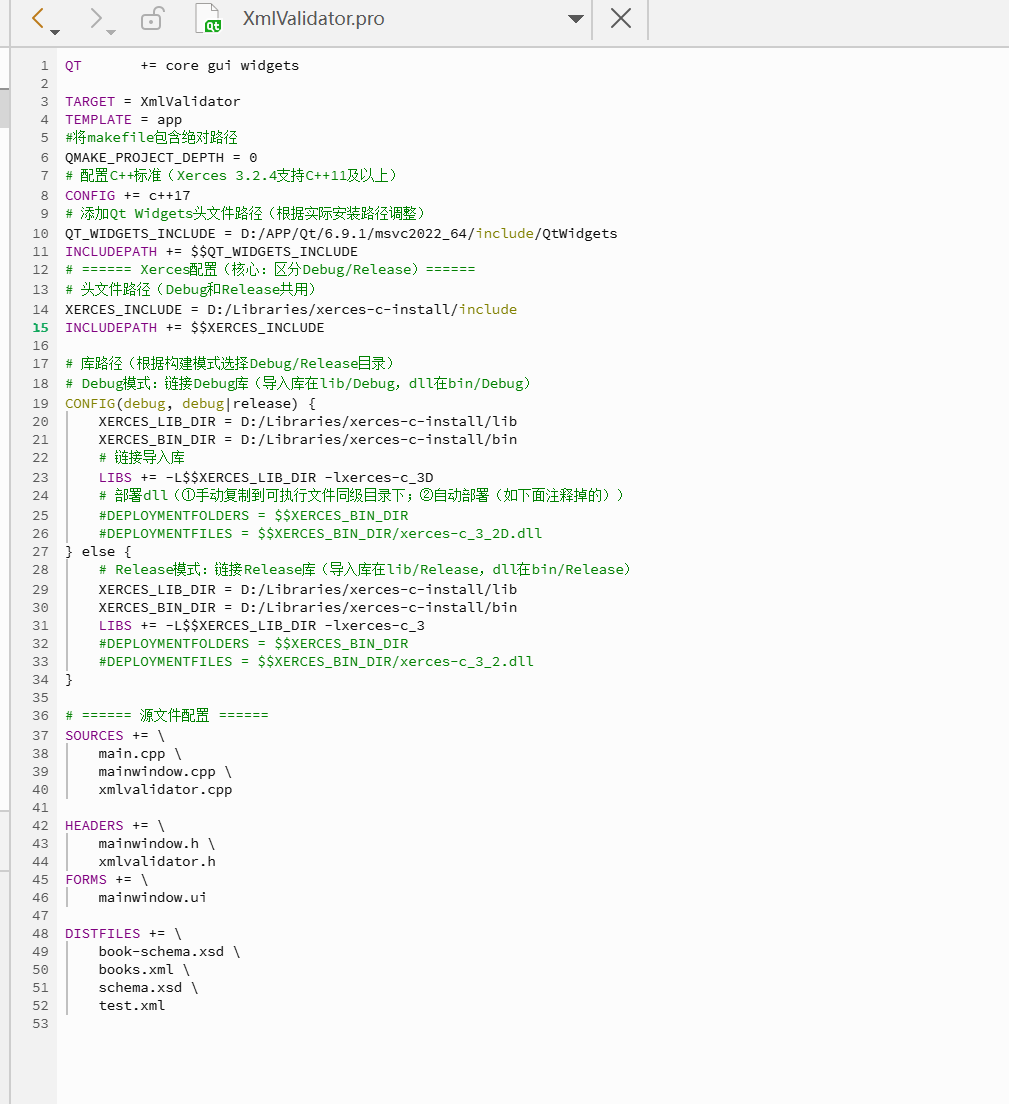The width and height of the screenshot is (1009, 1104).
Task: Click 'books.xml \' entry
Action: tap(144, 970)
